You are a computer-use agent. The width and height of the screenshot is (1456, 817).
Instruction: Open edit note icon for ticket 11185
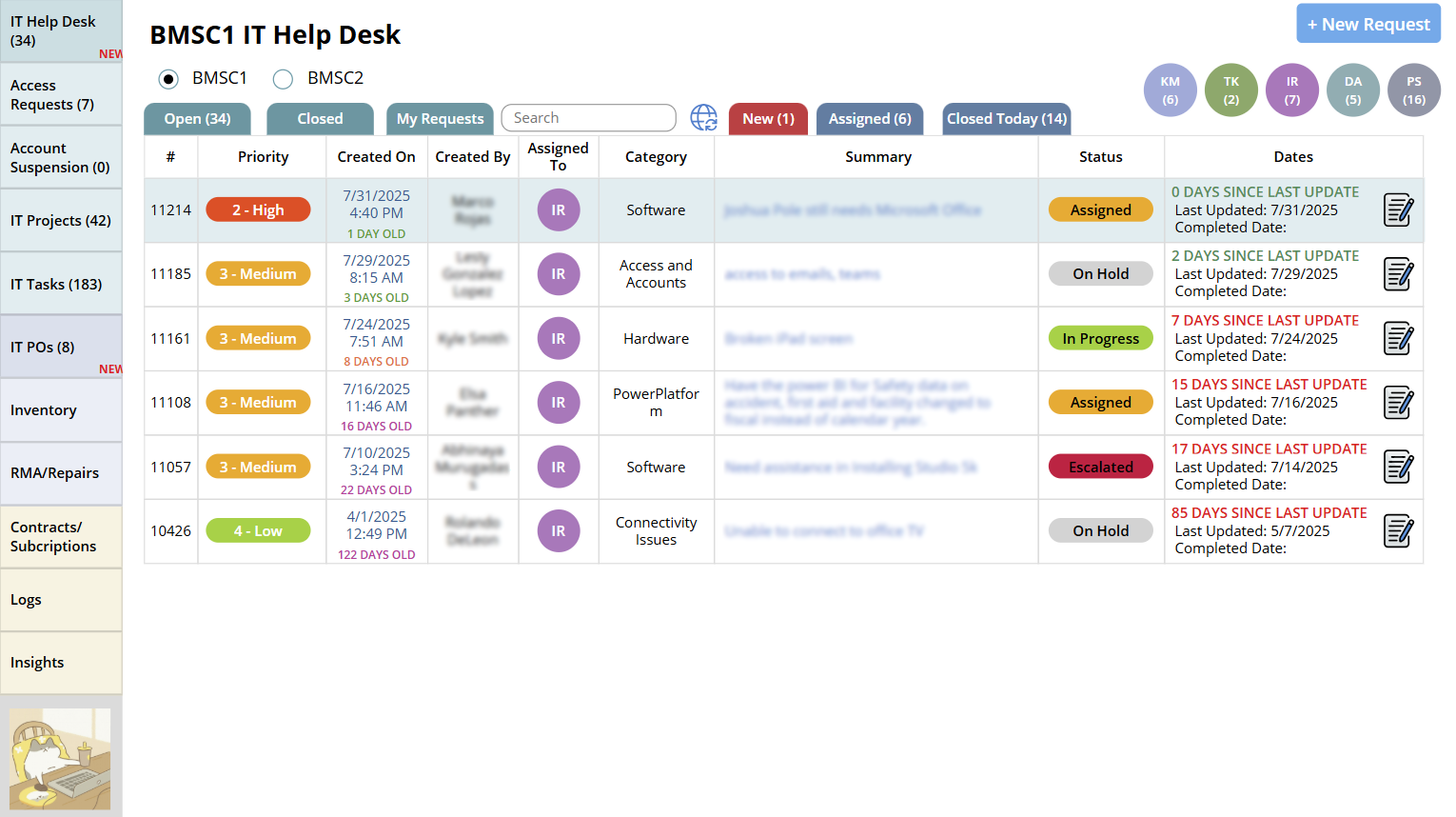tap(1397, 274)
